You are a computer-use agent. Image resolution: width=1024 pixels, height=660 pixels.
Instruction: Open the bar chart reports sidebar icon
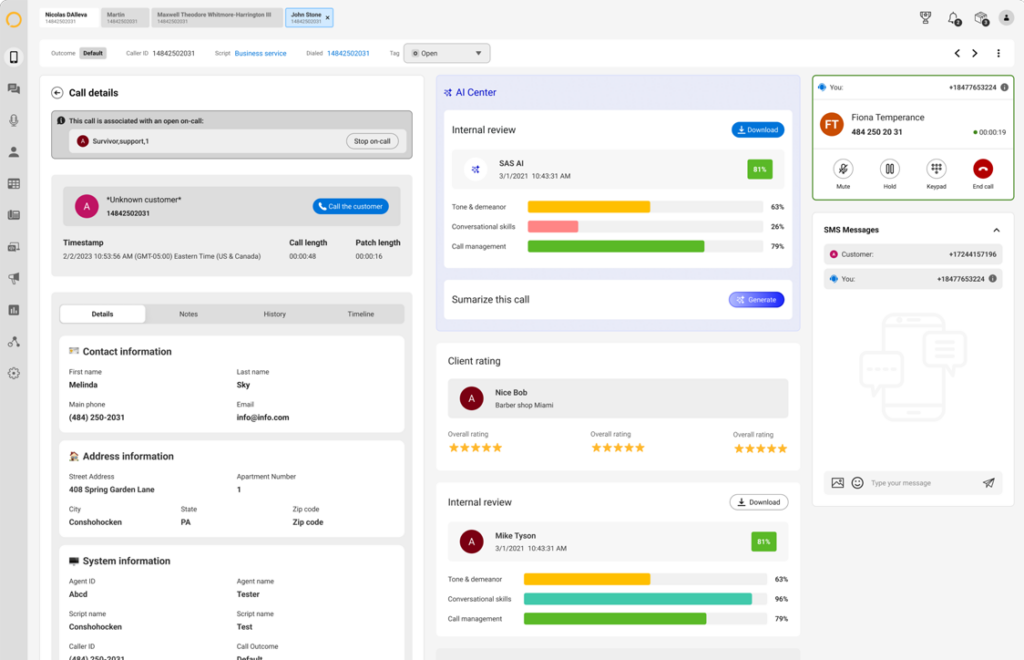[x=14, y=310]
